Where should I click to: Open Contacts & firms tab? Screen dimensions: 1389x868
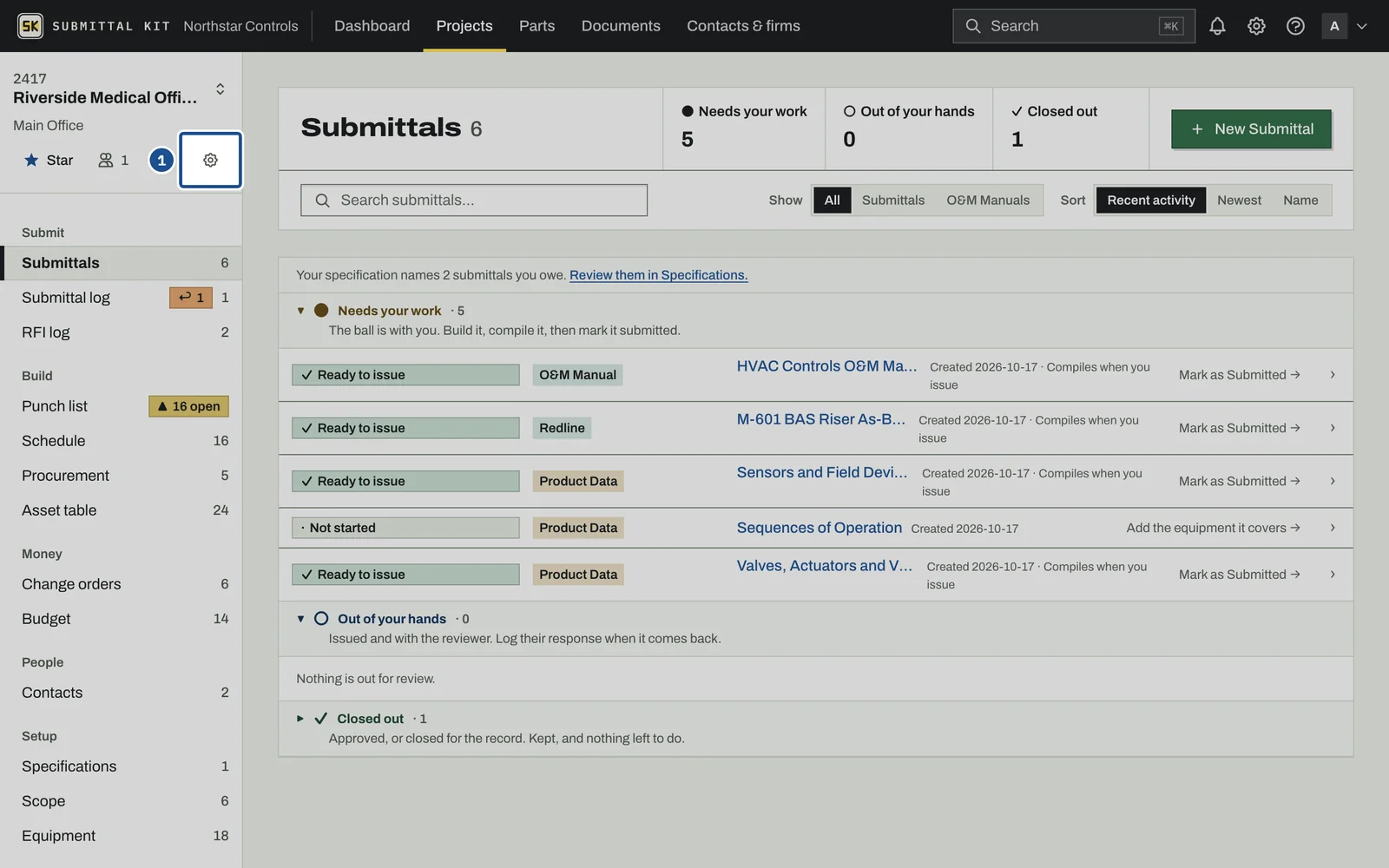(x=743, y=26)
